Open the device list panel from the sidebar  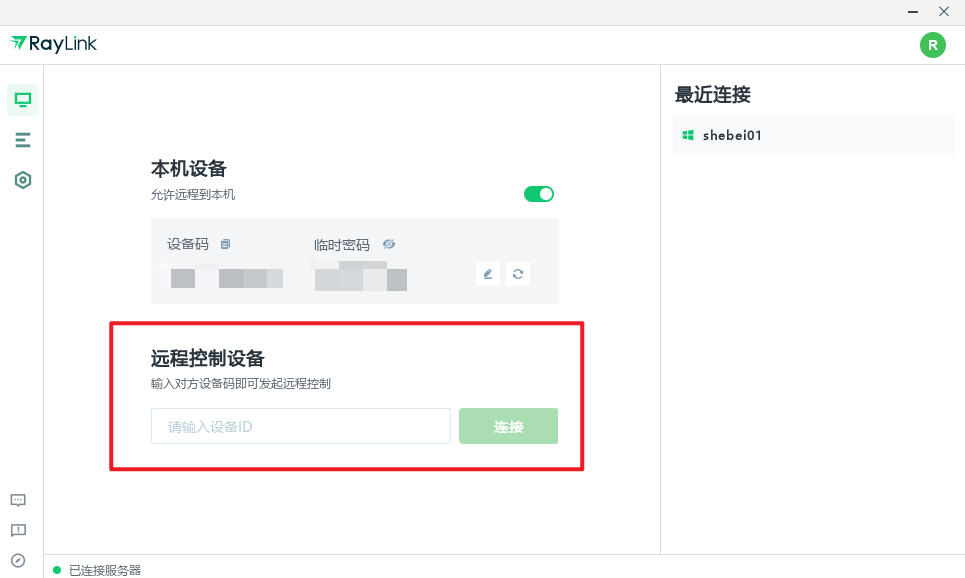(x=22, y=139)
